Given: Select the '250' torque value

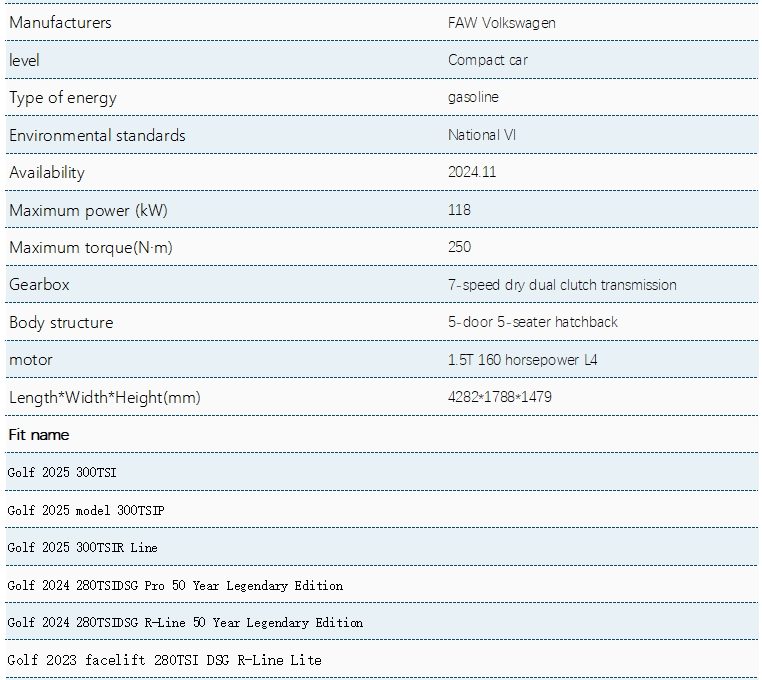Looking at the screenshot, I should pyautogui.click(x=459, y=247).
